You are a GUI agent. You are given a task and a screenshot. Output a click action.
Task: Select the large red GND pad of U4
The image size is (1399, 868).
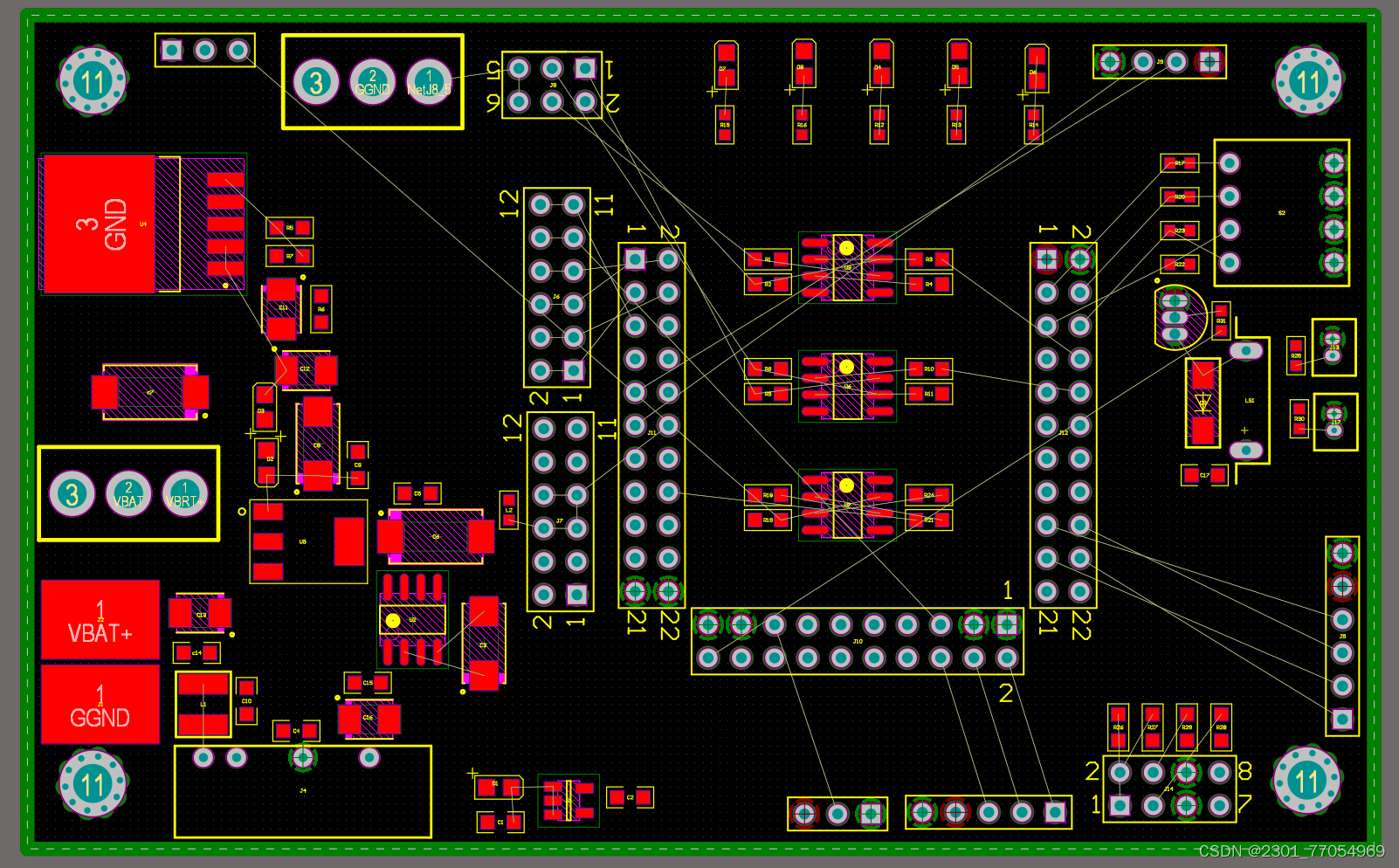pyautogui.click(x=99, y=224)
